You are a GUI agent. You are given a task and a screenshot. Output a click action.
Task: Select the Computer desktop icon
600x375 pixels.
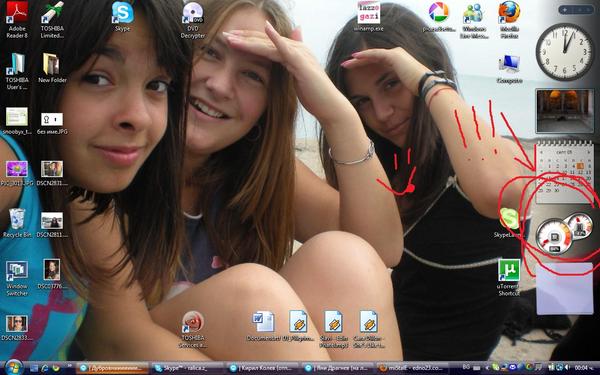click(x=509, y=69)
